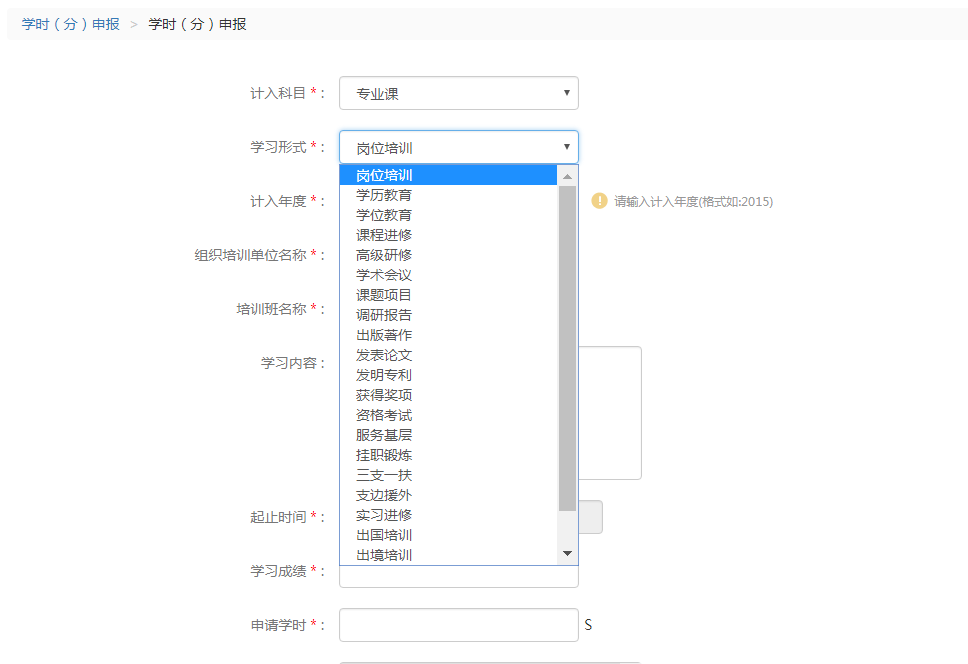The image size is (968, 664).
Task: Choose 挂职锻炼 option
Action: 384,455
